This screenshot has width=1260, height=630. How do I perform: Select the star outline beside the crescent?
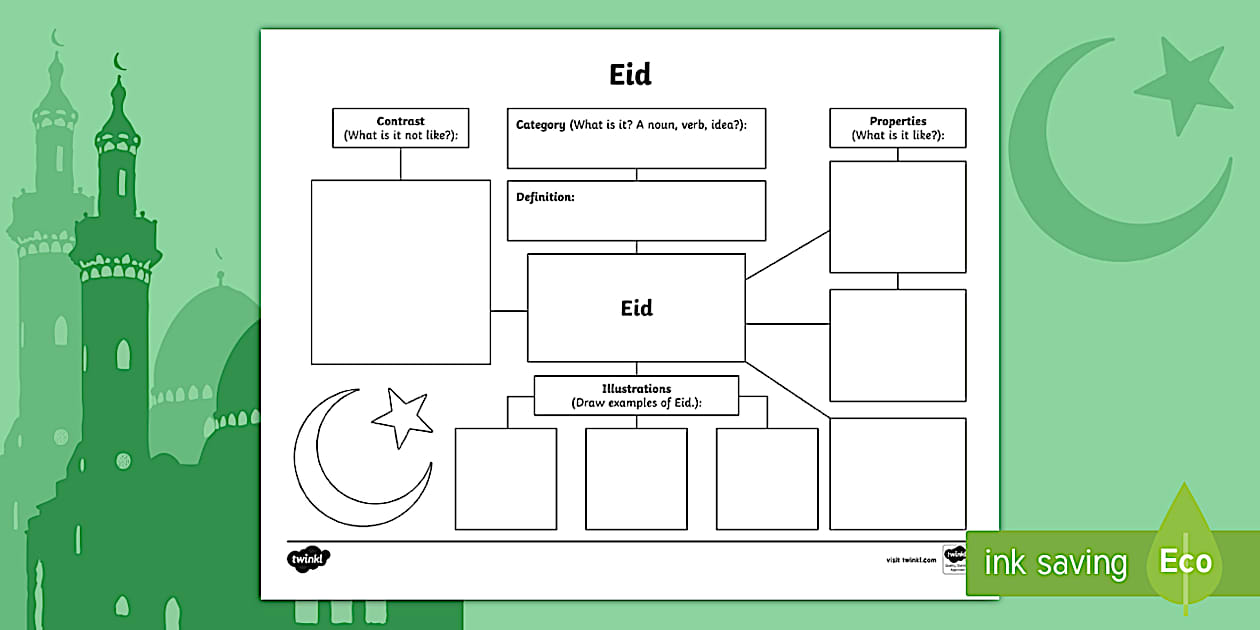(400, 416)
